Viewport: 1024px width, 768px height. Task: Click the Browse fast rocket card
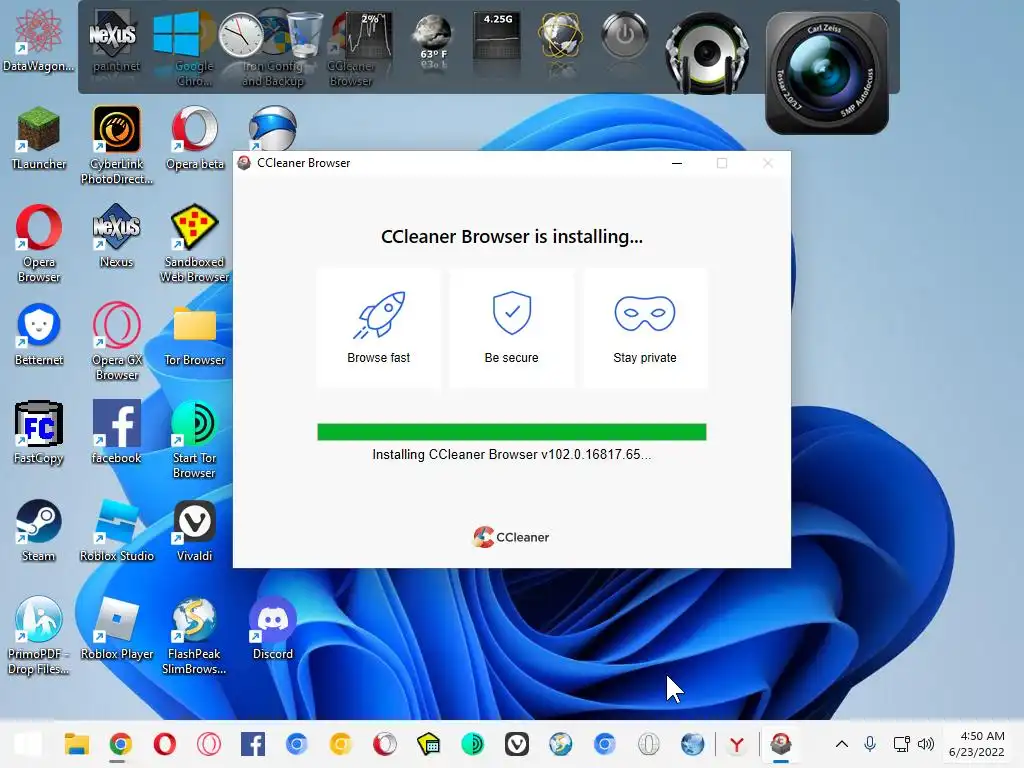coord(378,328)
